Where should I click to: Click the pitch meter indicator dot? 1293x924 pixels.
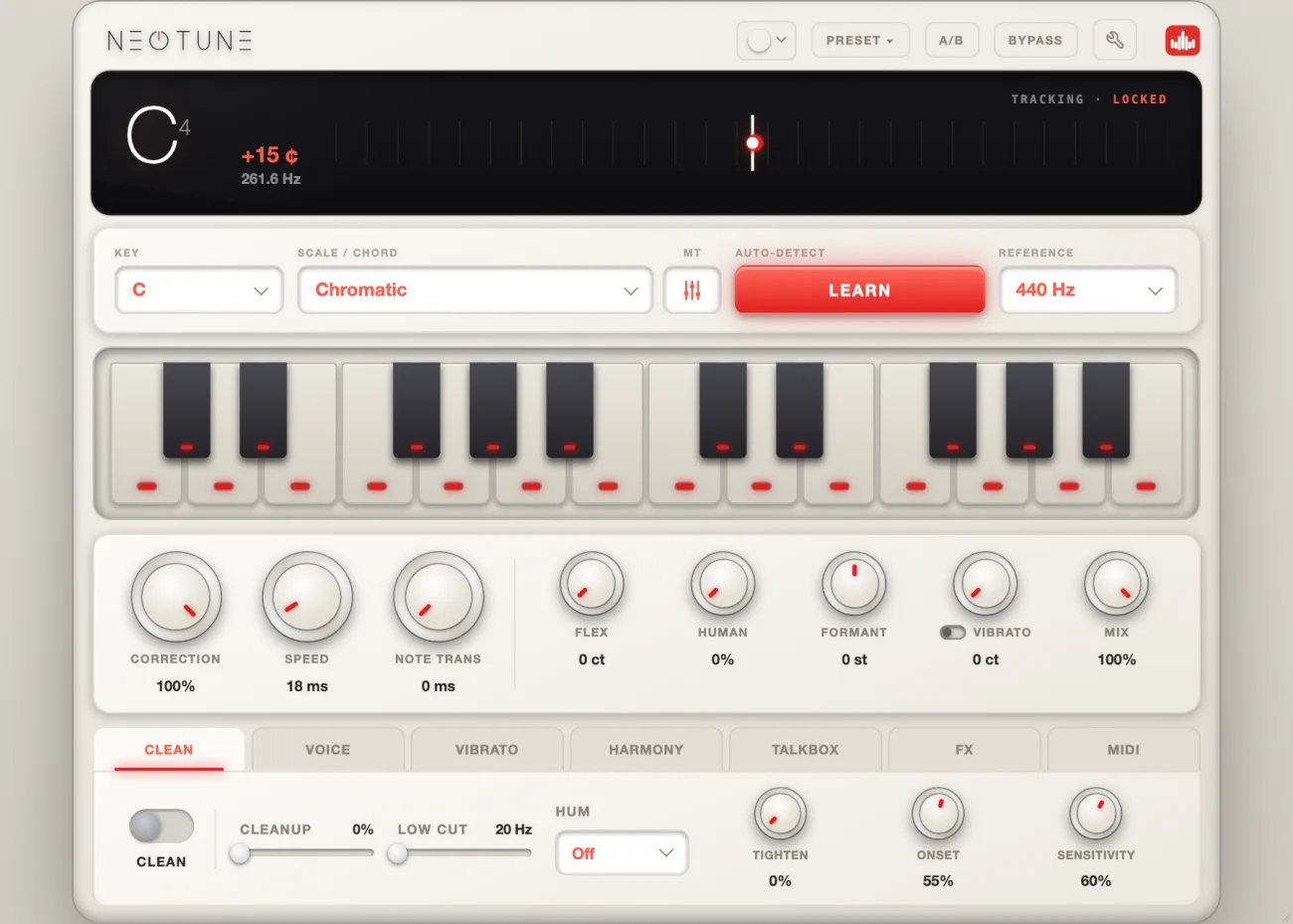(x=753, y=143)
